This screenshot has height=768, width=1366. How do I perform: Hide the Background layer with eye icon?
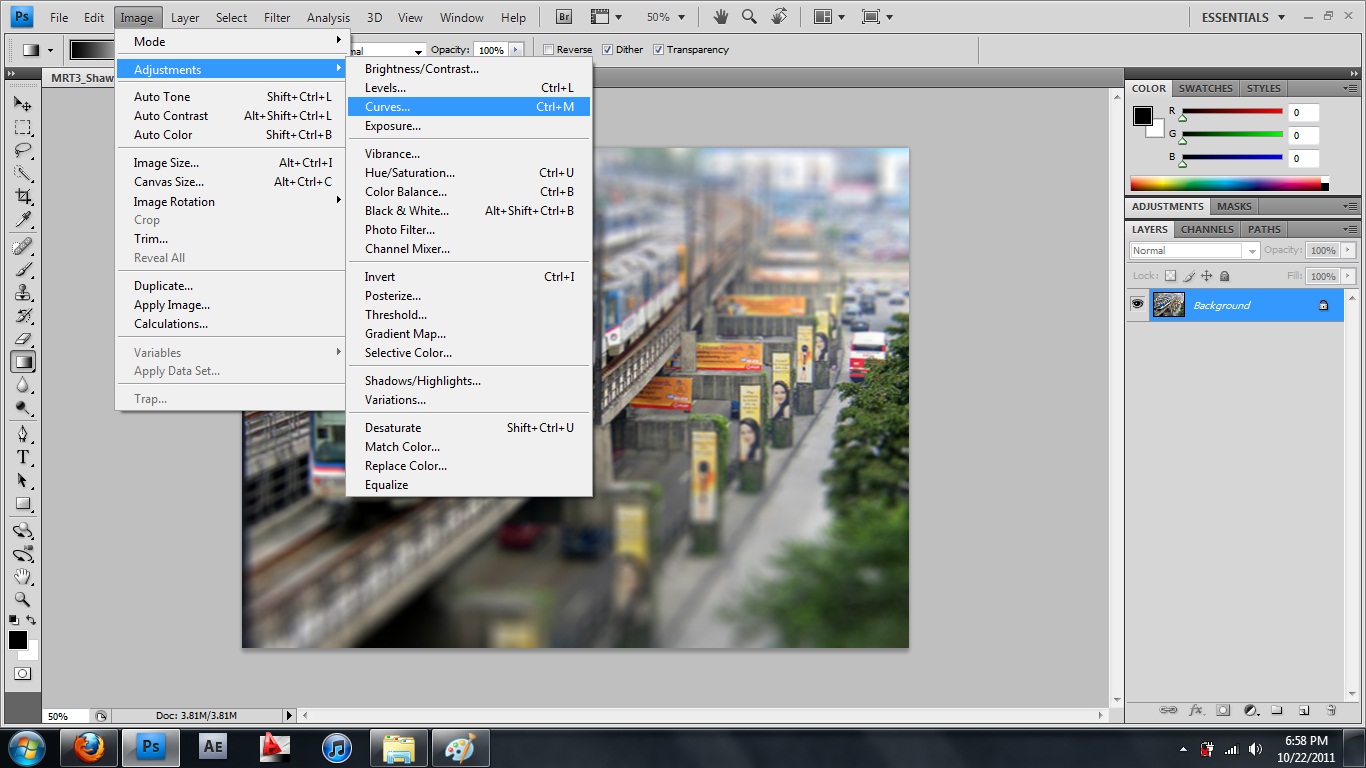click(x=1137, y=305)
